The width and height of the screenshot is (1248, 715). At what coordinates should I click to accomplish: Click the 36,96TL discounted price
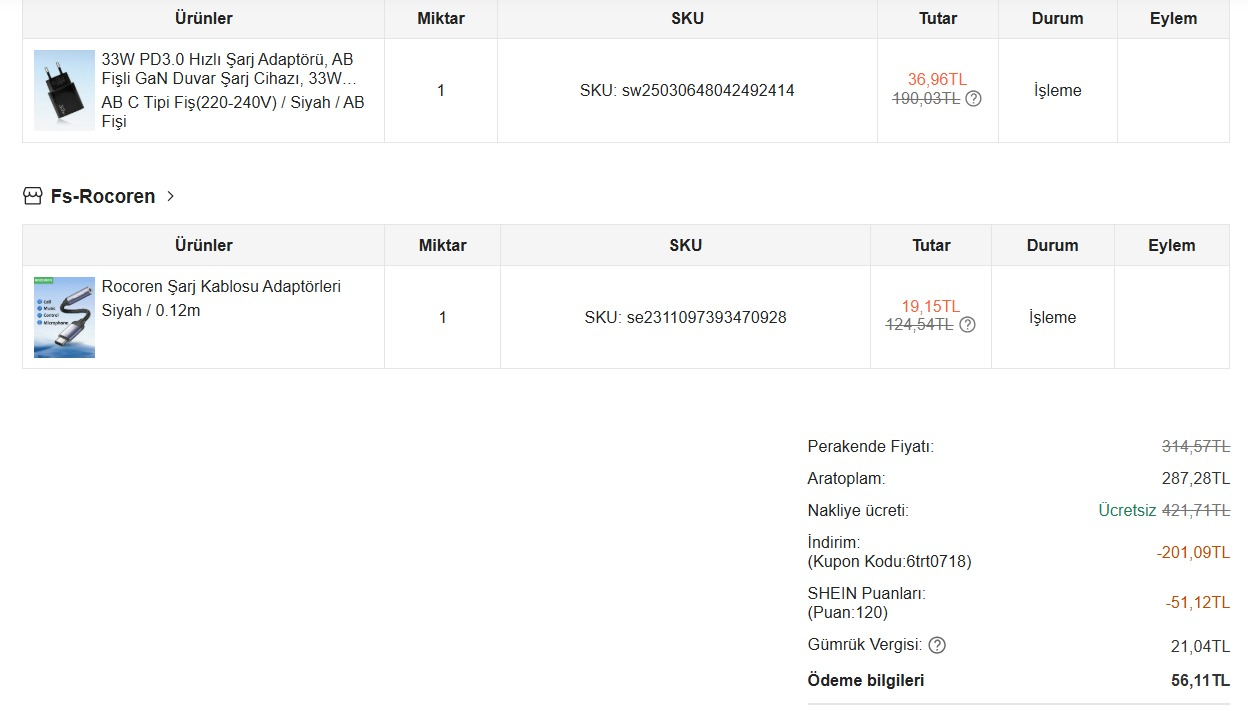point(937,80)
